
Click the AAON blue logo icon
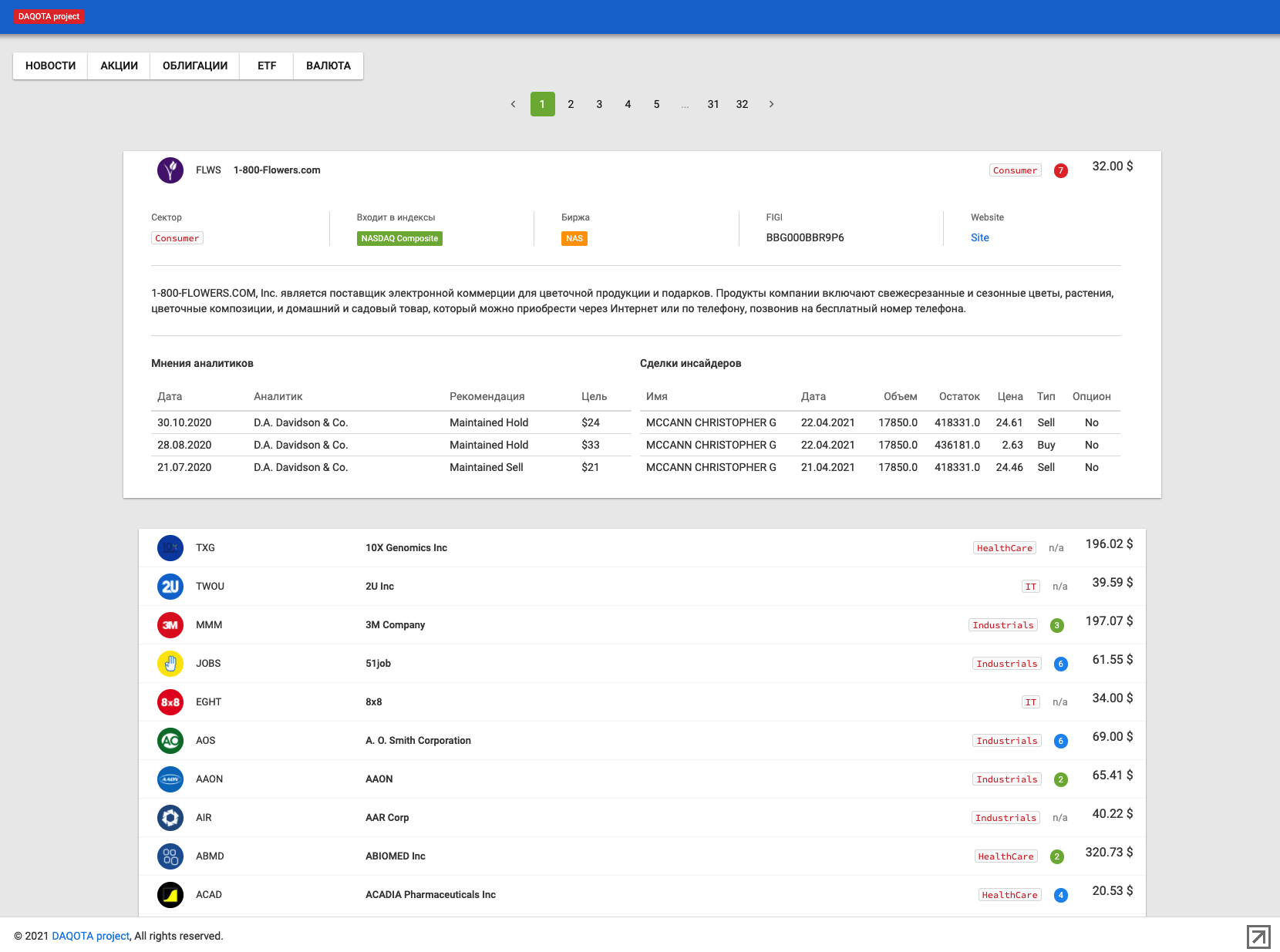[170, 779]
